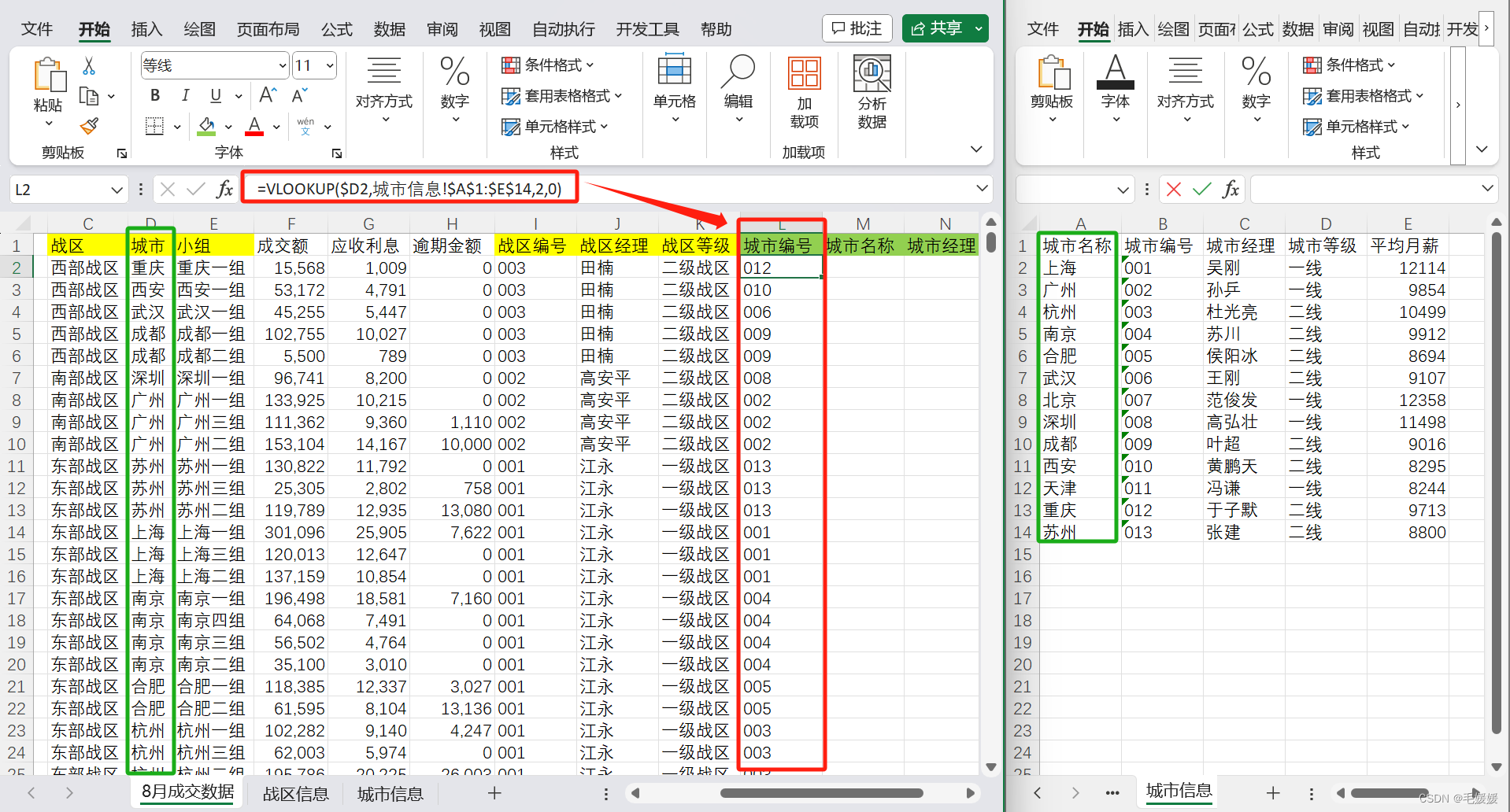
Task: Click the 共享 share button
Action: tap(945, 28)
